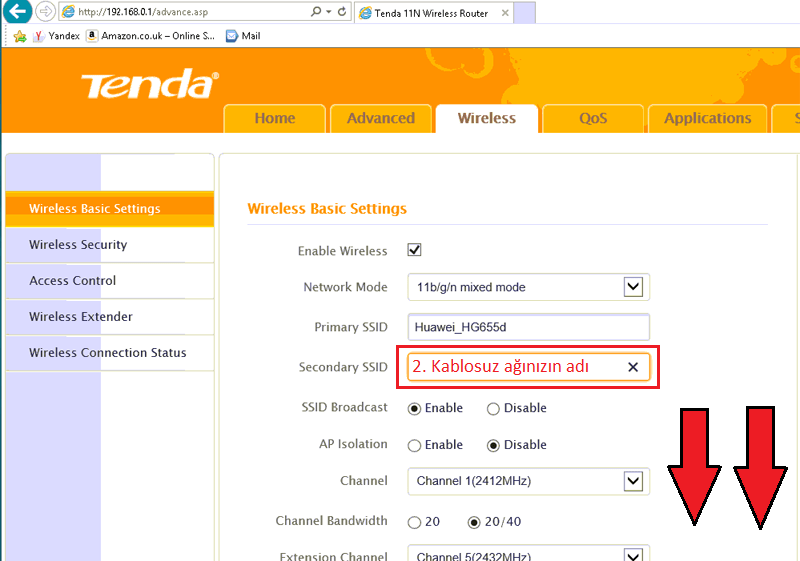Viewport: 800px width, 561px height.
Task: Open a new browser tab
Action: point(524,13)
